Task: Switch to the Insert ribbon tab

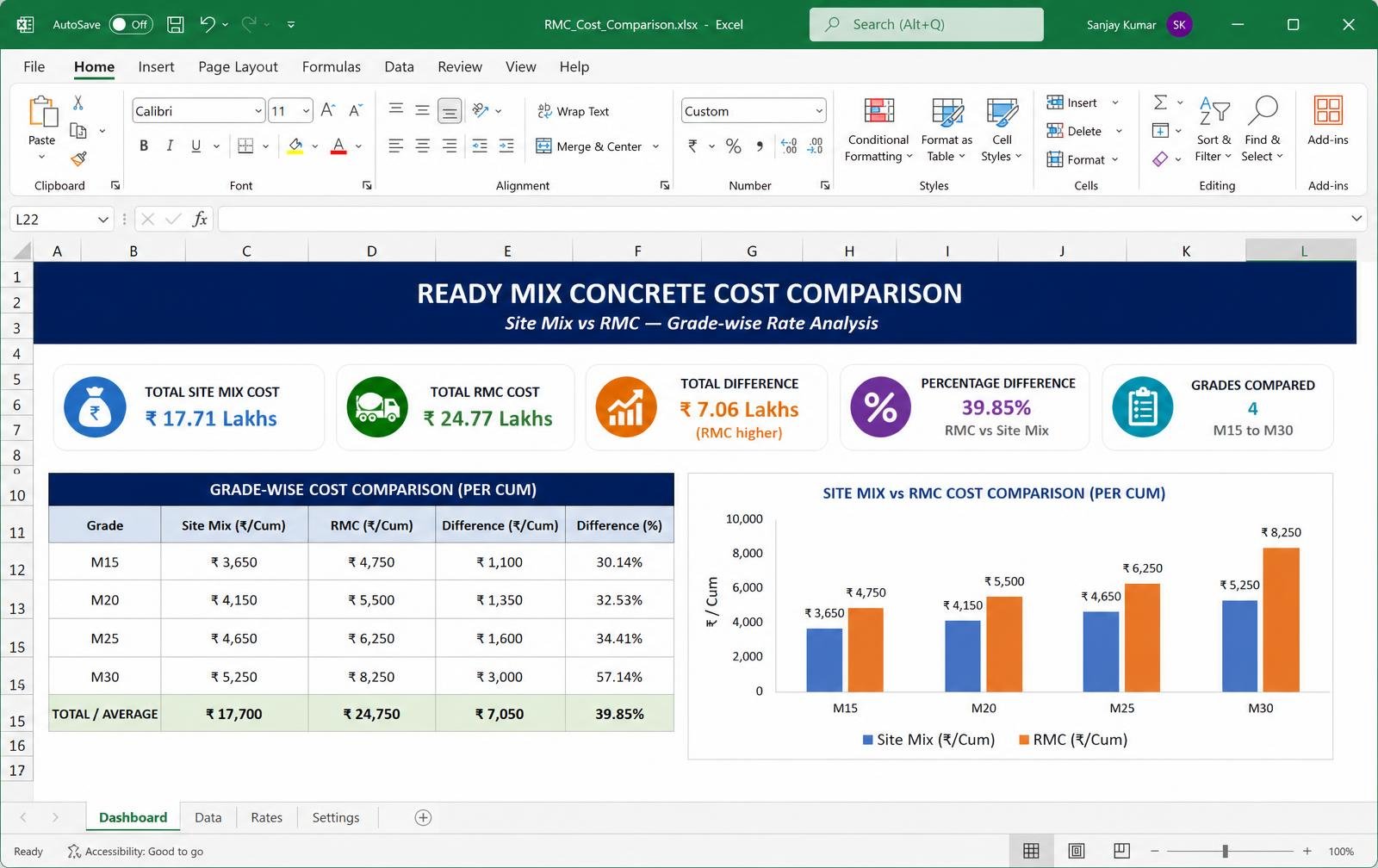Action: [156, 66]
